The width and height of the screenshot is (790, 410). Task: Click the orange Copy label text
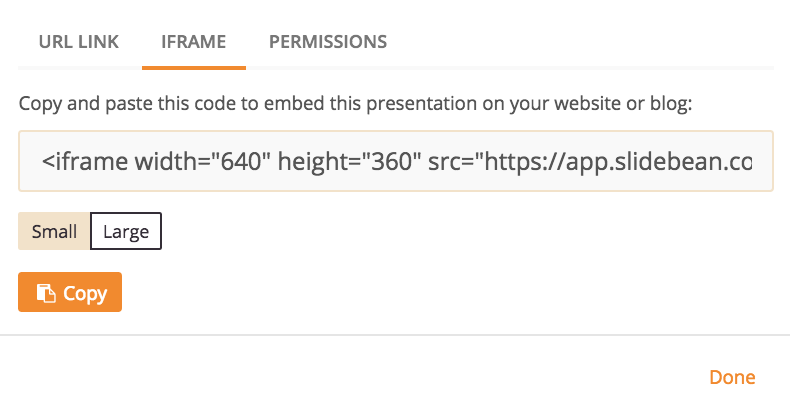(85, 294)
